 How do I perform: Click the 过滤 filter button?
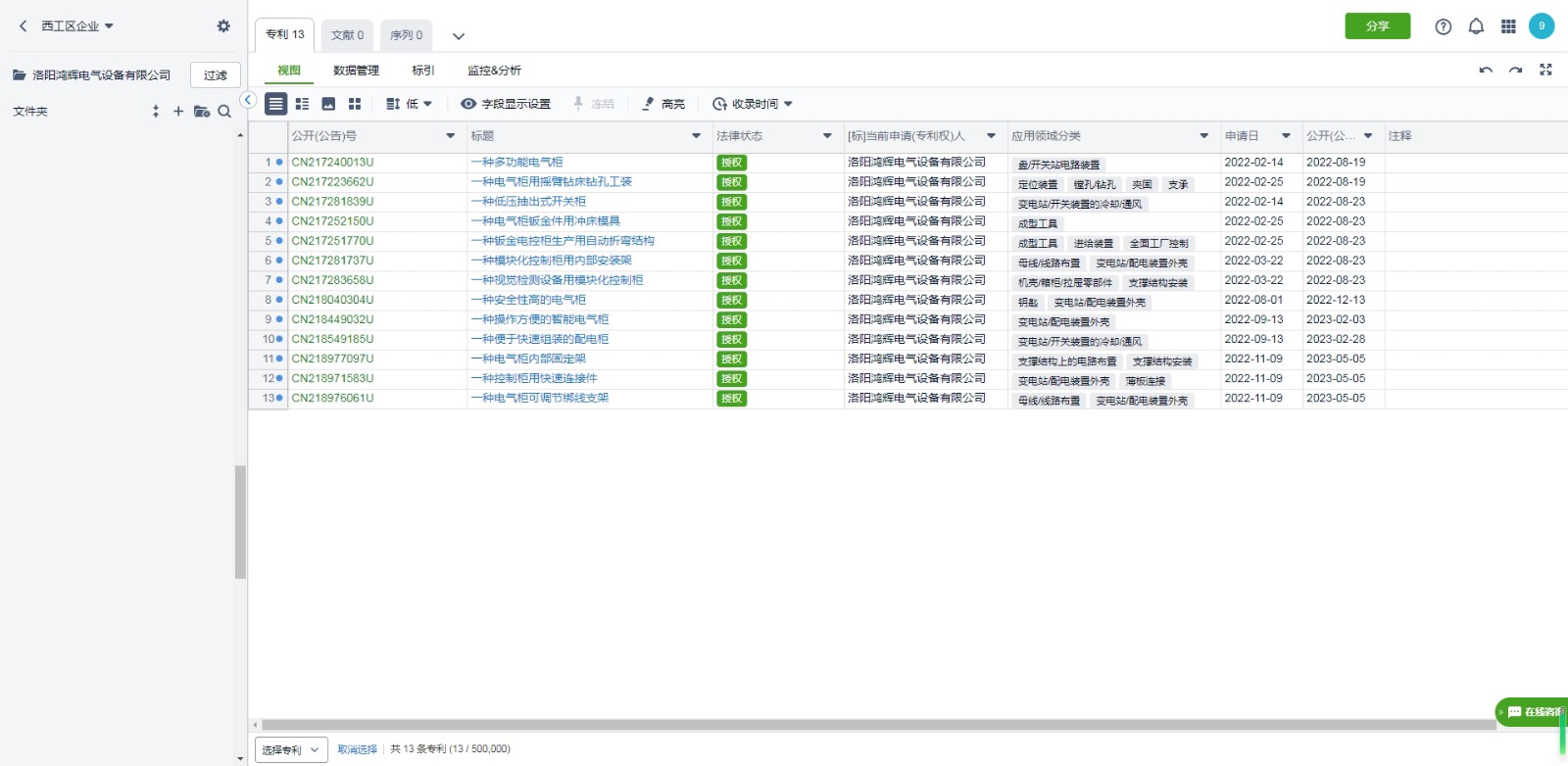click(216, 75)
